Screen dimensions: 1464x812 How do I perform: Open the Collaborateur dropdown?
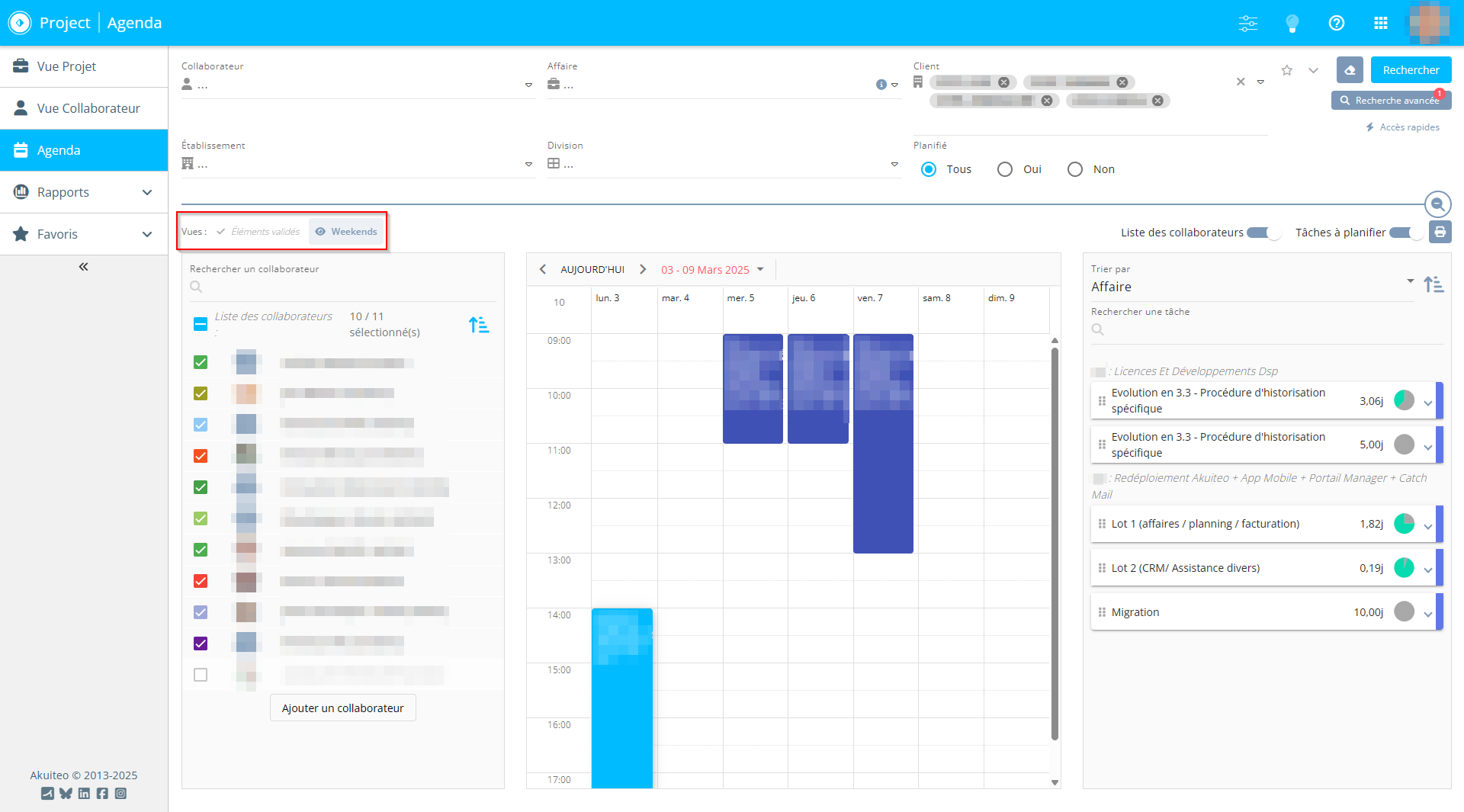[x=528, y=85]
